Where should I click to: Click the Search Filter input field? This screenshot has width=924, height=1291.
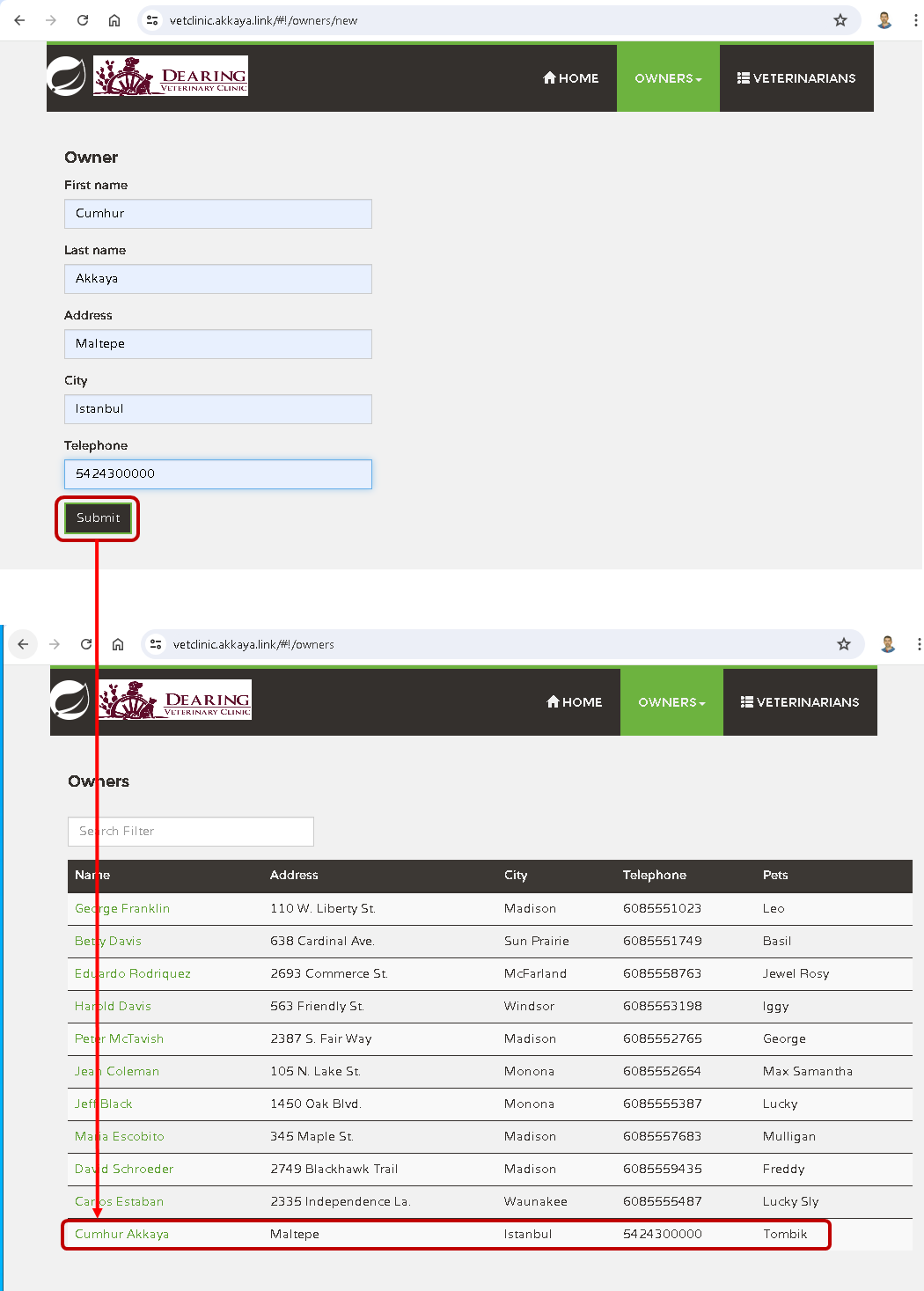click(190, 831)
